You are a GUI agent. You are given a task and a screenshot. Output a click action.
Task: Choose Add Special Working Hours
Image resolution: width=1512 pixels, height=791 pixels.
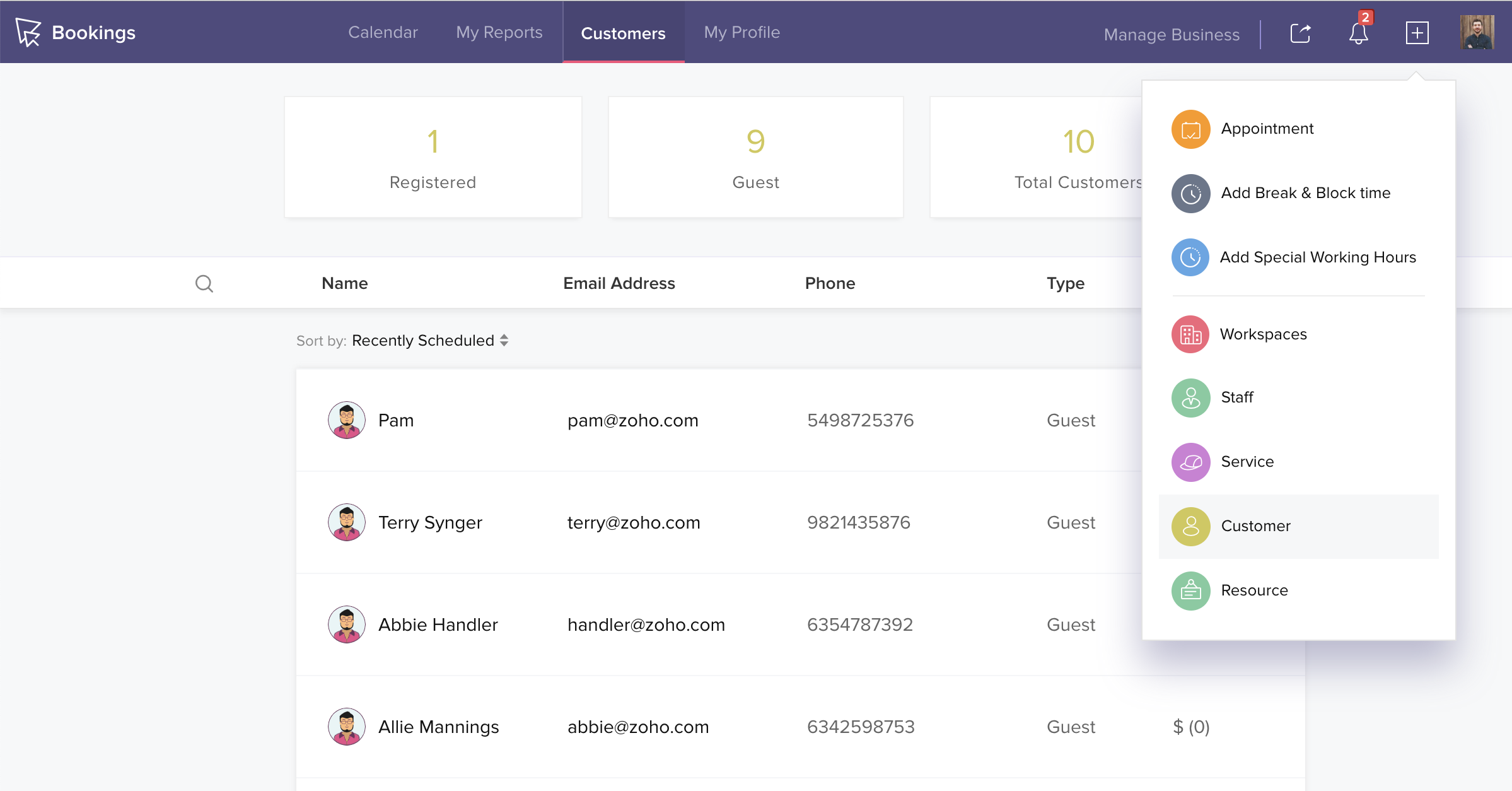pos(1317,257)
